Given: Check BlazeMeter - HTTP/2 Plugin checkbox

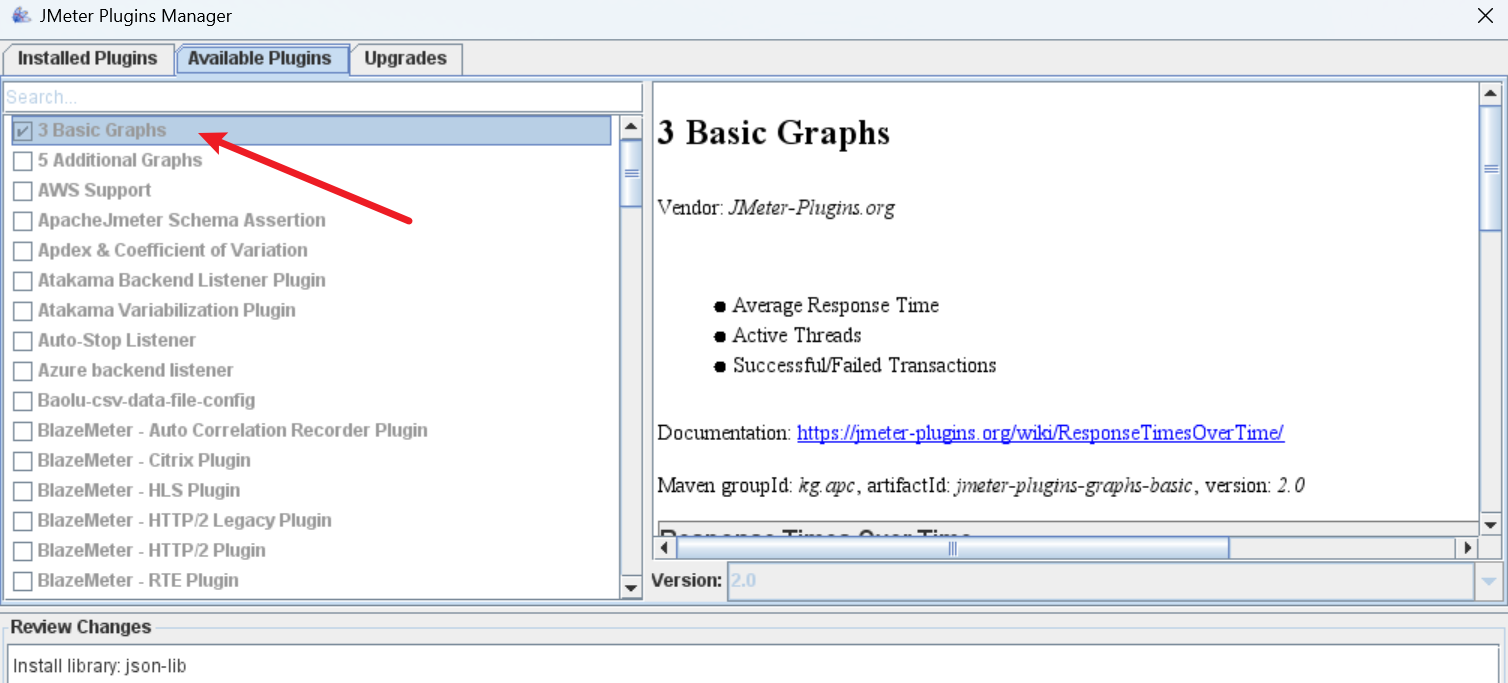Looking at the screenshot, I should [x=23, y=551].
